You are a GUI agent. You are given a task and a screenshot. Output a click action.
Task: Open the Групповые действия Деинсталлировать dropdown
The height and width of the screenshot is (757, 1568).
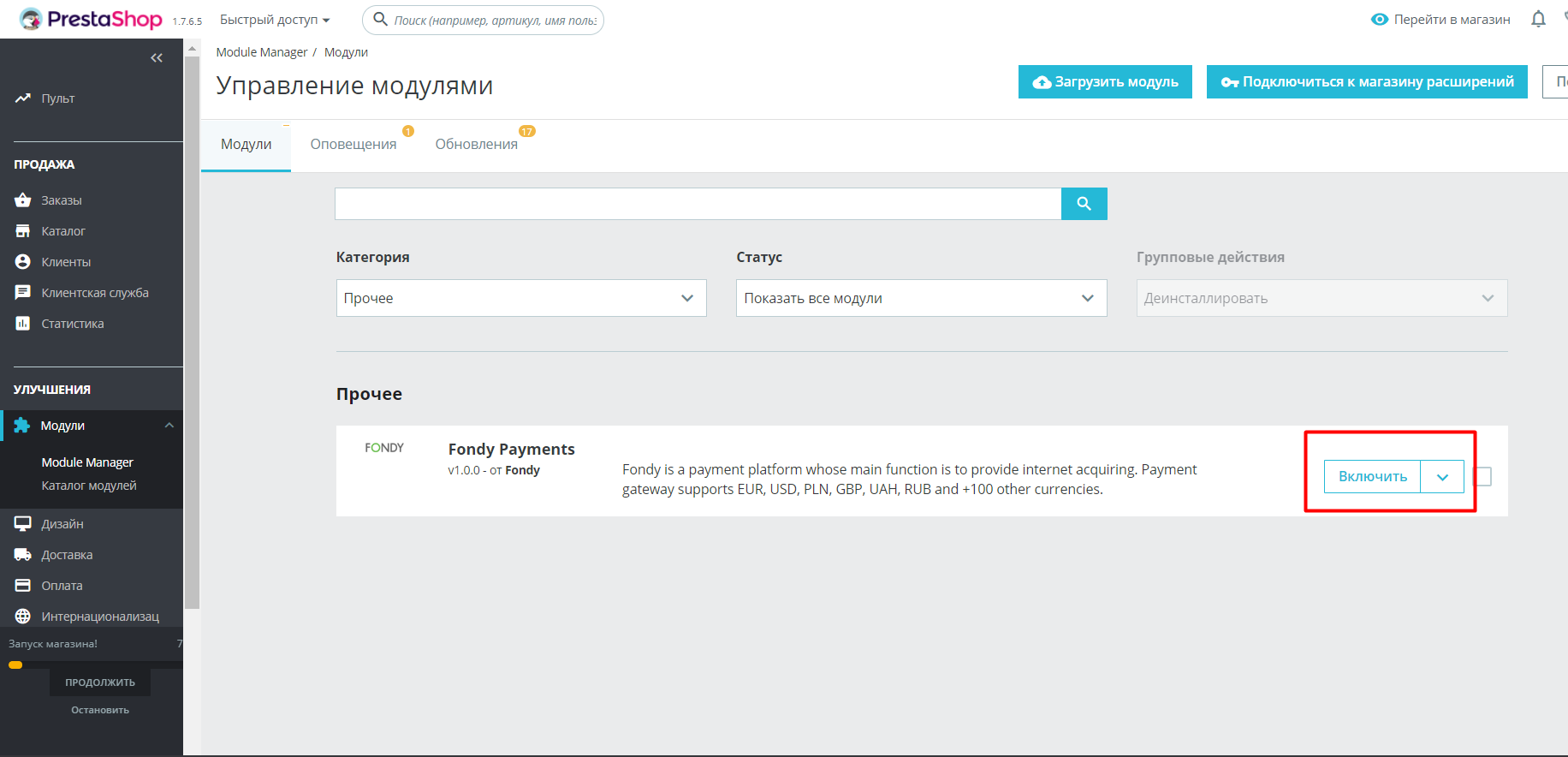click(1322, 298)
